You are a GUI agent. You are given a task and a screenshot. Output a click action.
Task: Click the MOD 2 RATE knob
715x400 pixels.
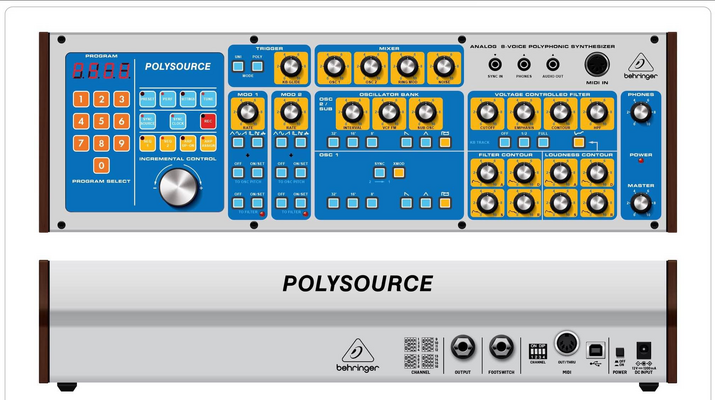[x=291, y=112]
